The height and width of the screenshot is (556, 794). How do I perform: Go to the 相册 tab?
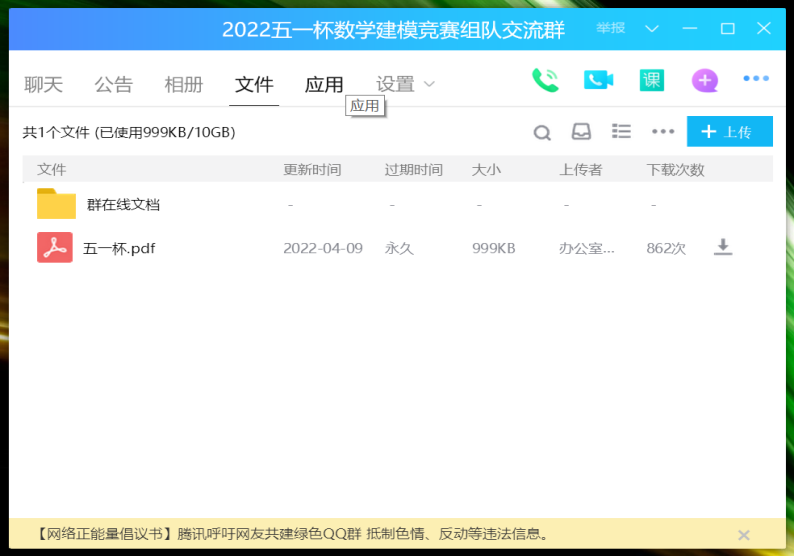[x=183, y=85]
